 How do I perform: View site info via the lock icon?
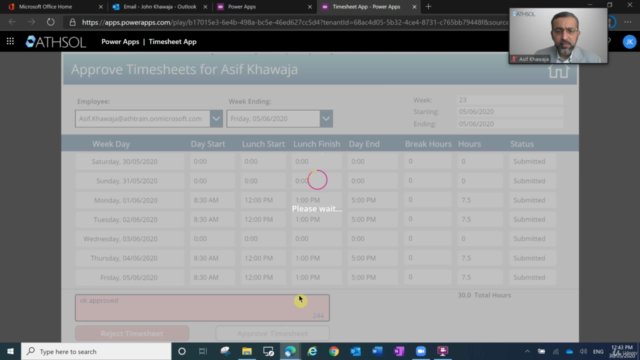(x=73, y=22)
